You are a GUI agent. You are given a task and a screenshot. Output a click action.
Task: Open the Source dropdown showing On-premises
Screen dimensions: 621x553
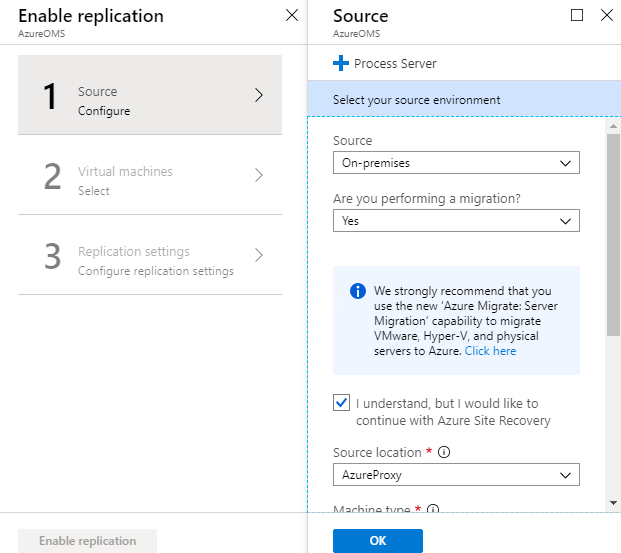coord(456,162)
